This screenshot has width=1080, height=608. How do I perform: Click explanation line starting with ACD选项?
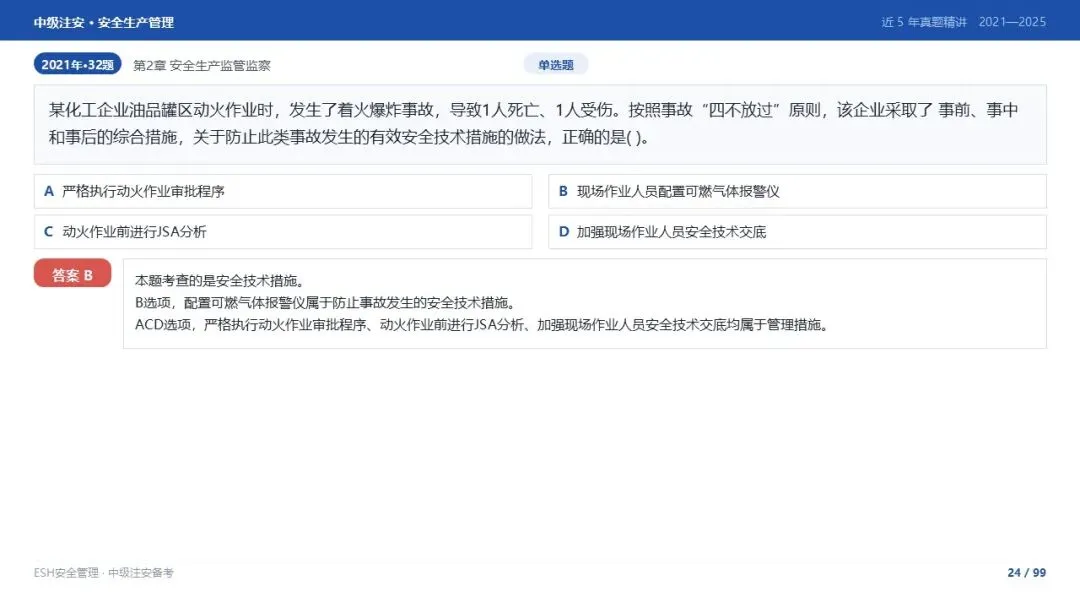481,325
